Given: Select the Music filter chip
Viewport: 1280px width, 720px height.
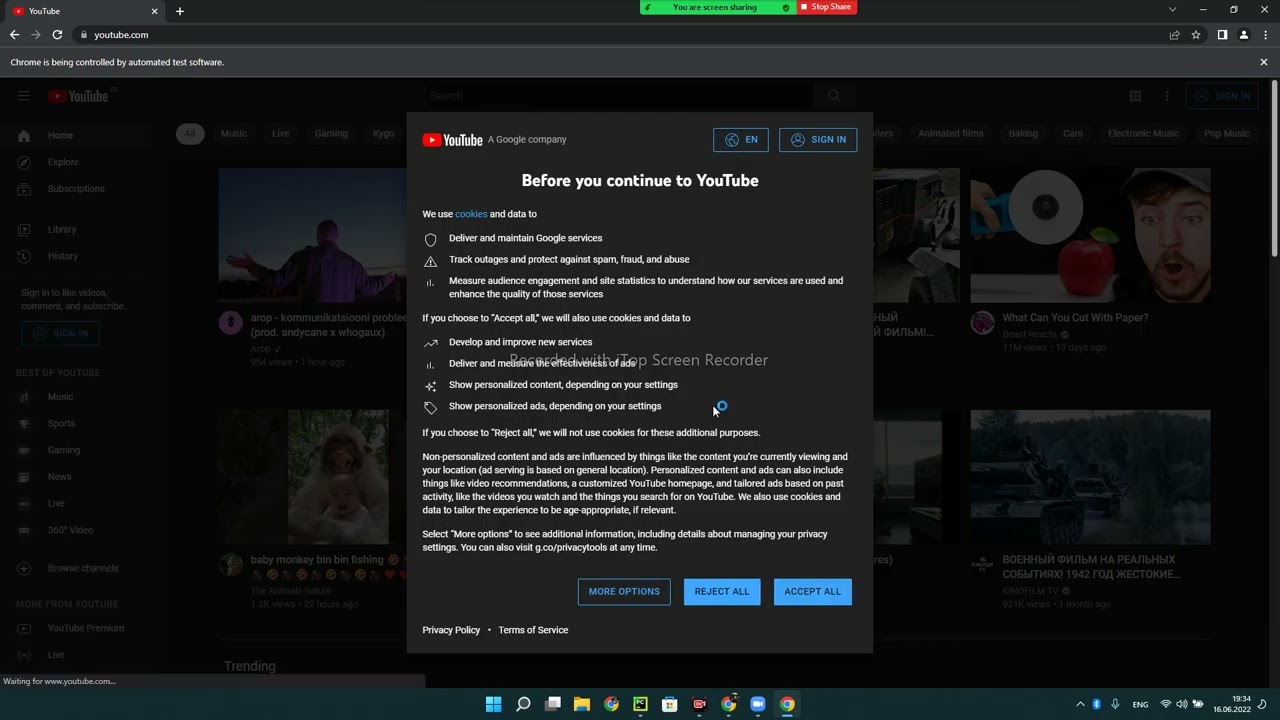Looking at the screenshot, I should (x=233, y=133).
